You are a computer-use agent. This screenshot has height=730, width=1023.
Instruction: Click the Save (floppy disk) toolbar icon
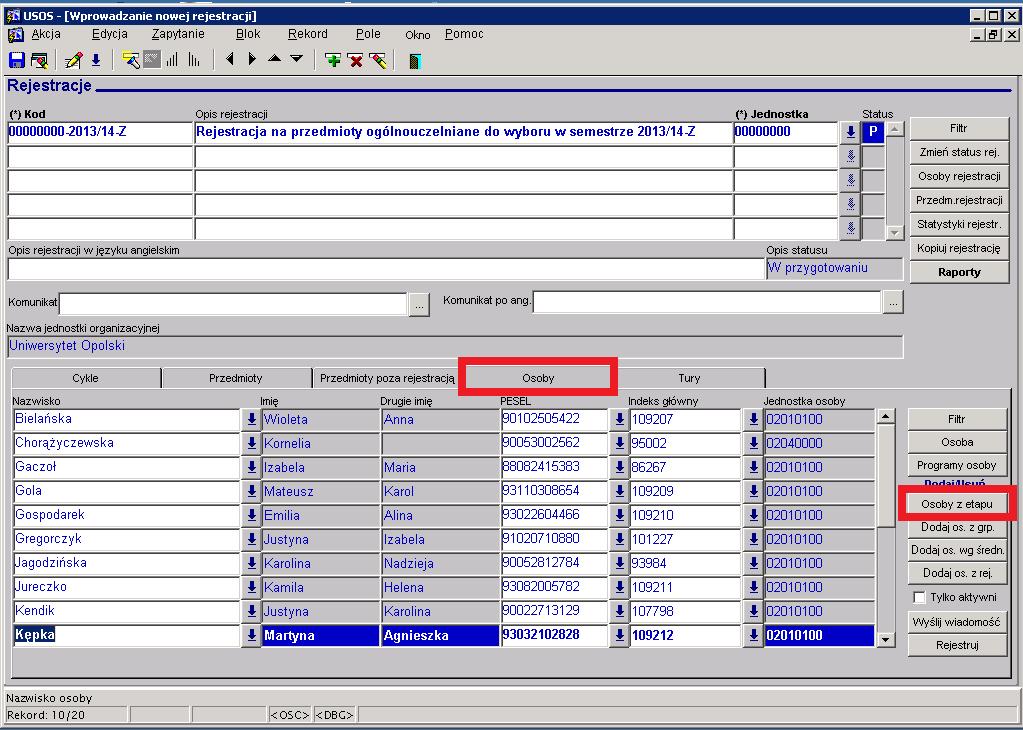coord(16,61)
